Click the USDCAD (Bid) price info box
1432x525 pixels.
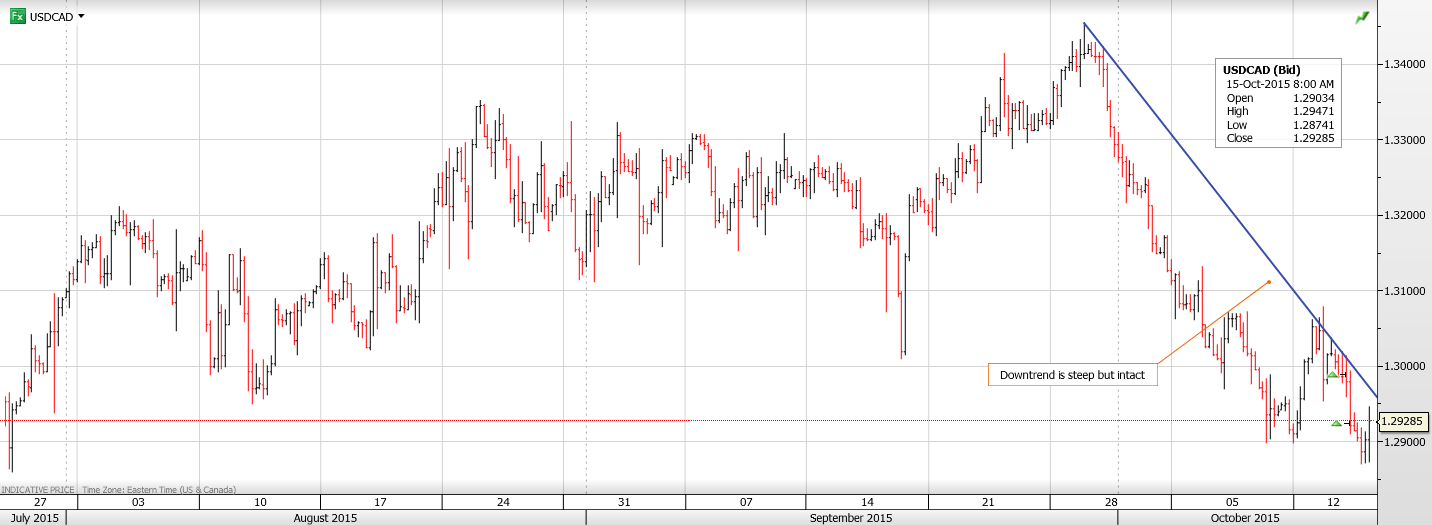tap(1279, 104)
